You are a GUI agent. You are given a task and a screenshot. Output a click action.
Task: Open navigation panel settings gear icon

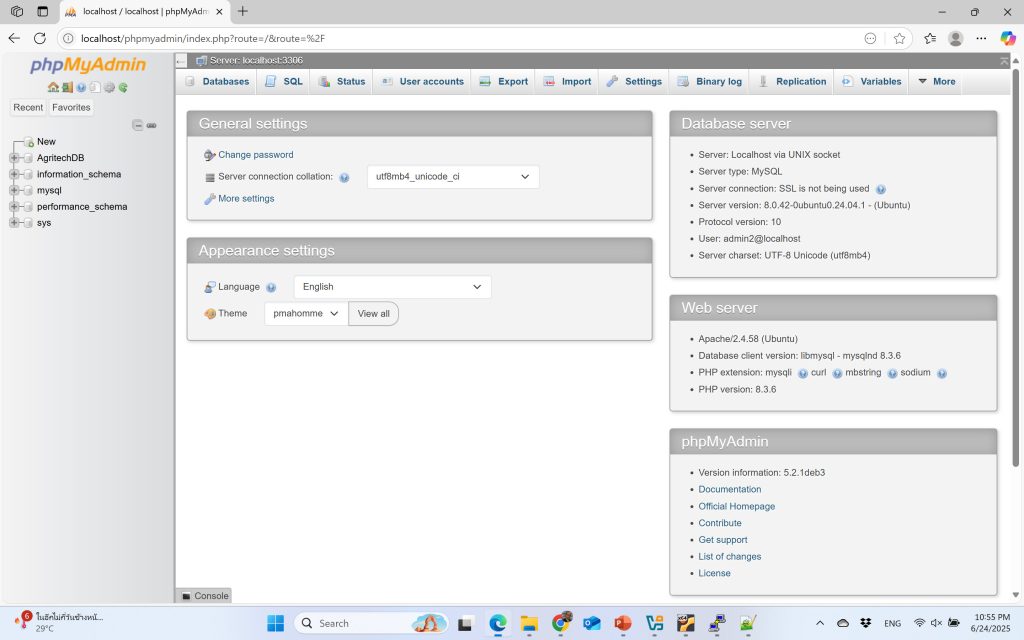(x=109, y=87)
